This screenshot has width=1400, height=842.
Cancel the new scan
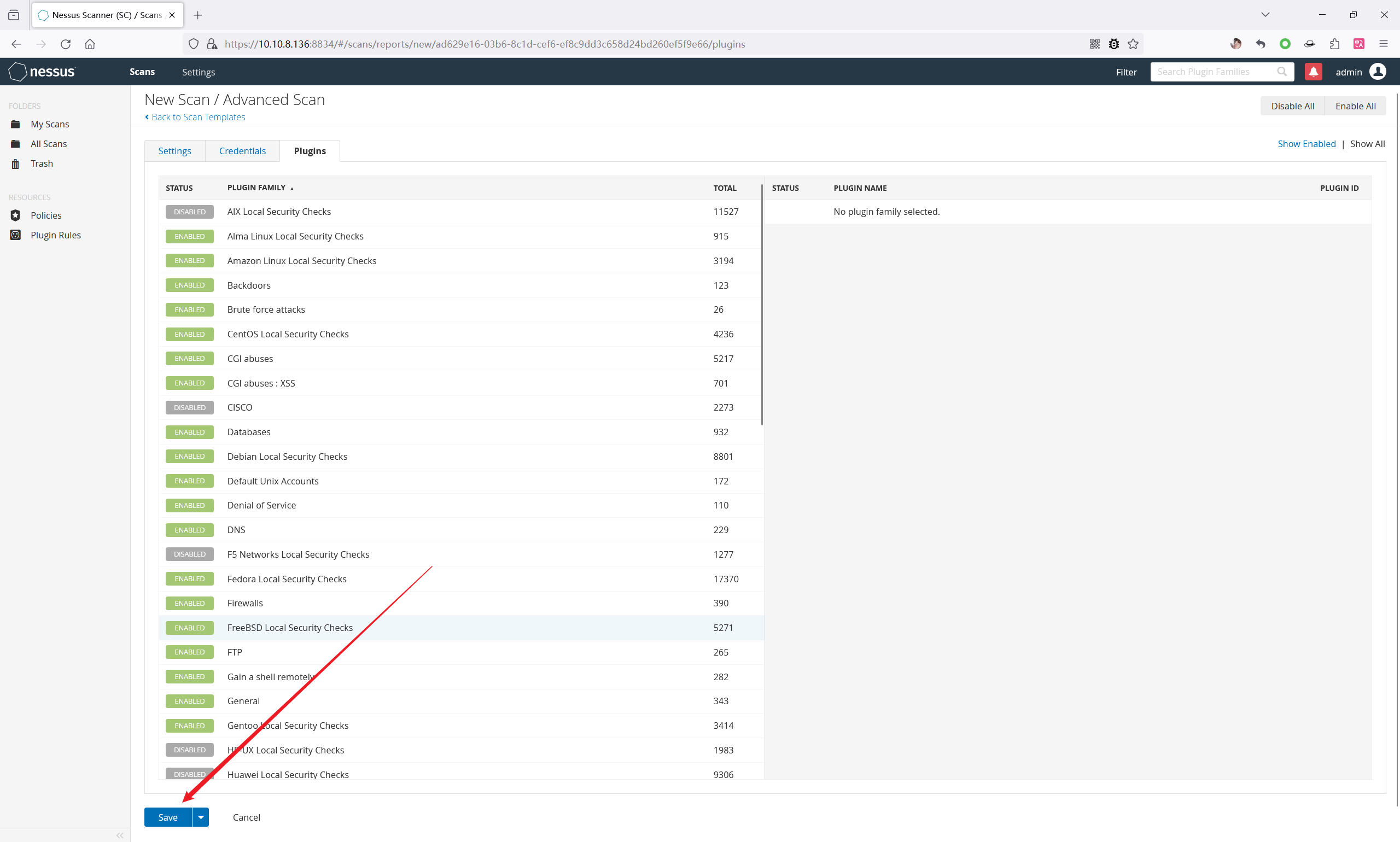246,817
